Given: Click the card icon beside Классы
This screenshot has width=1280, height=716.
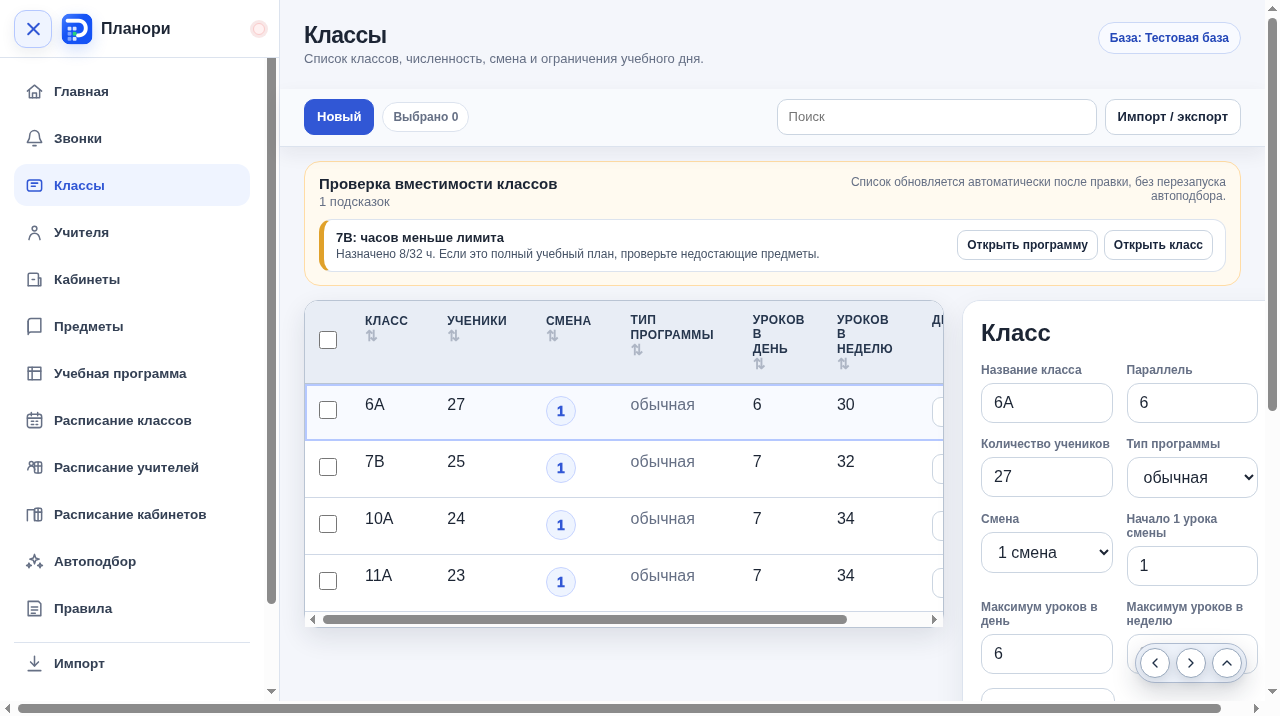Looking at the screenshot, I should (x=35, y=186).
